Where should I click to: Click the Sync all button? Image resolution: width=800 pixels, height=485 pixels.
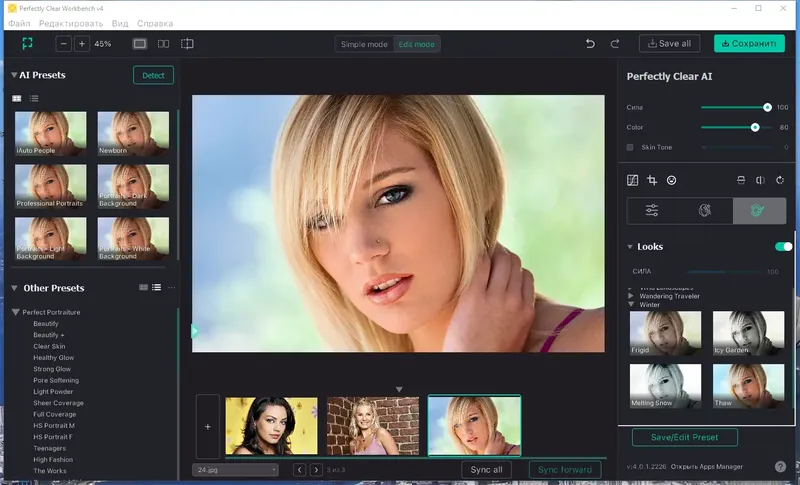pyautogui.click(x=486, y=470)
